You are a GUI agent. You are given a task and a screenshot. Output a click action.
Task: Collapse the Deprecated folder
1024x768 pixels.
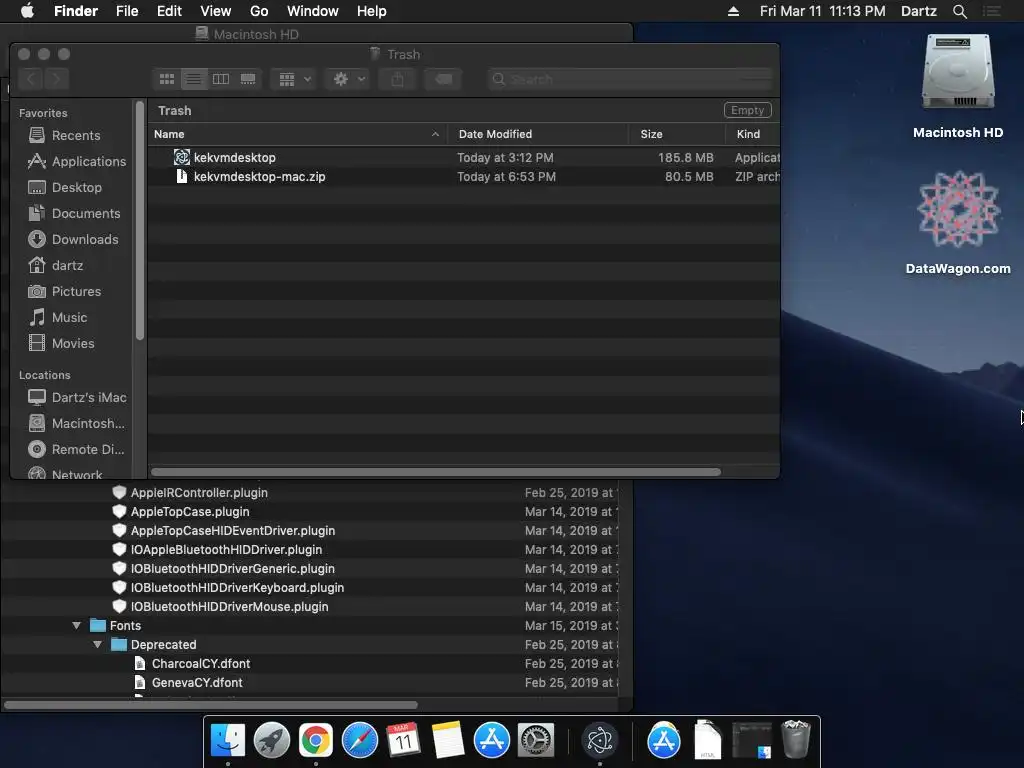point(97,645)
